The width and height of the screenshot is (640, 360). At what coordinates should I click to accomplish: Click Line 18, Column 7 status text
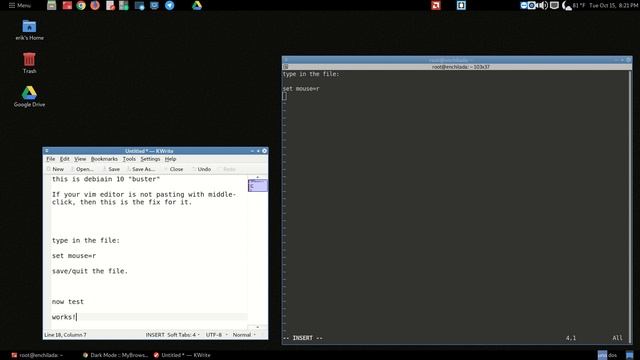pos(65,335)
